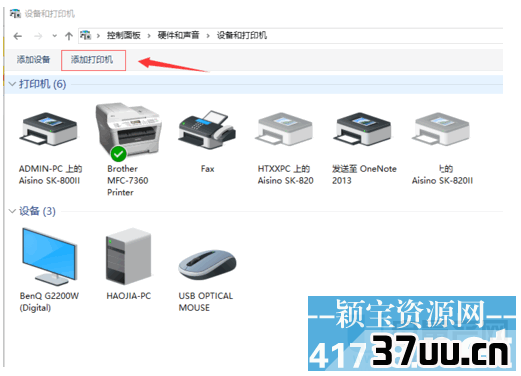Image resolution: width=521 pixels, height=376 pixels.
Task: Select the rightmost Aisino SK-820II printer icon
Action: click(441, 129)
